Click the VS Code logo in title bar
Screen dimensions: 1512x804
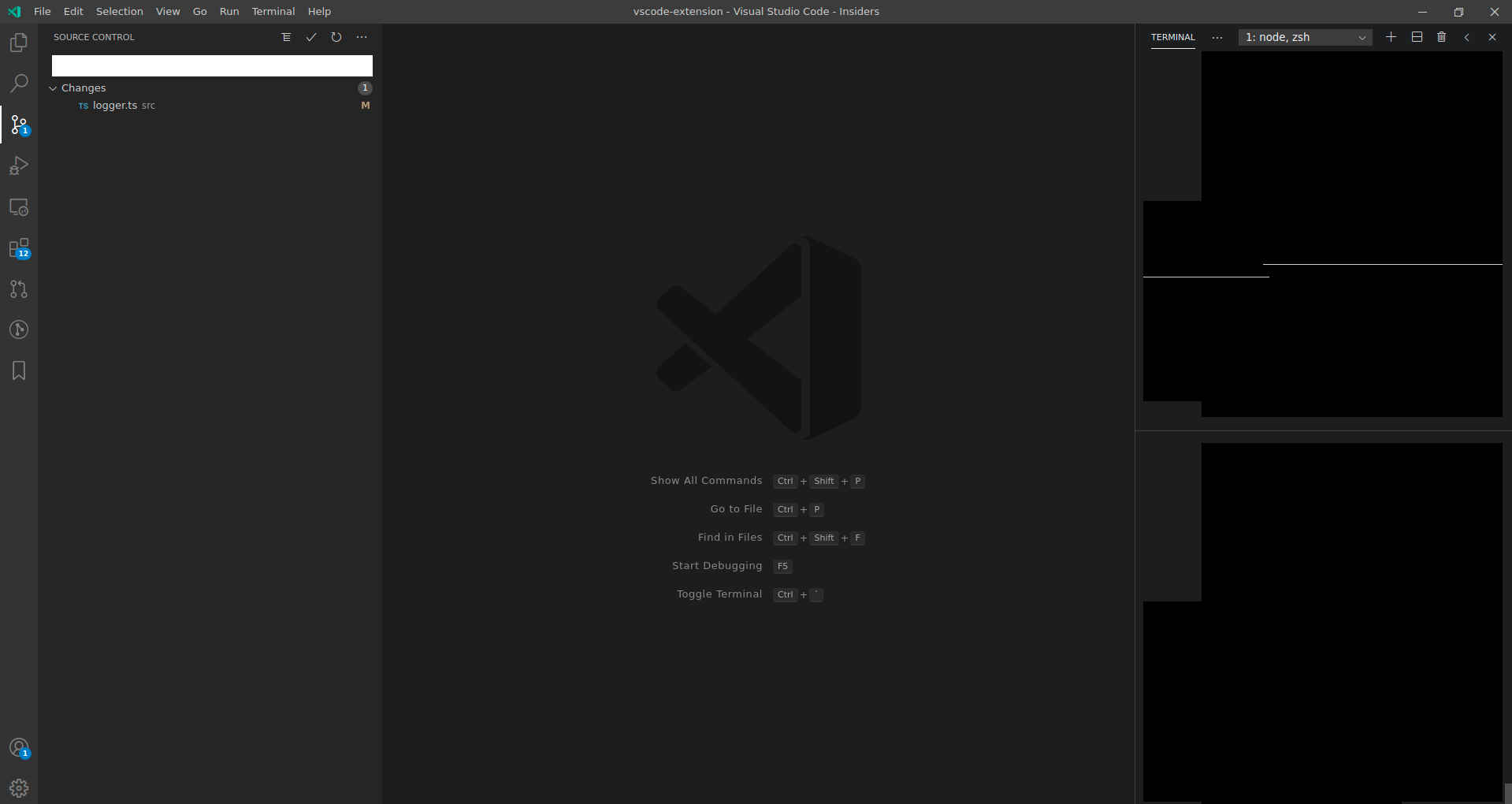coord(14,11)
